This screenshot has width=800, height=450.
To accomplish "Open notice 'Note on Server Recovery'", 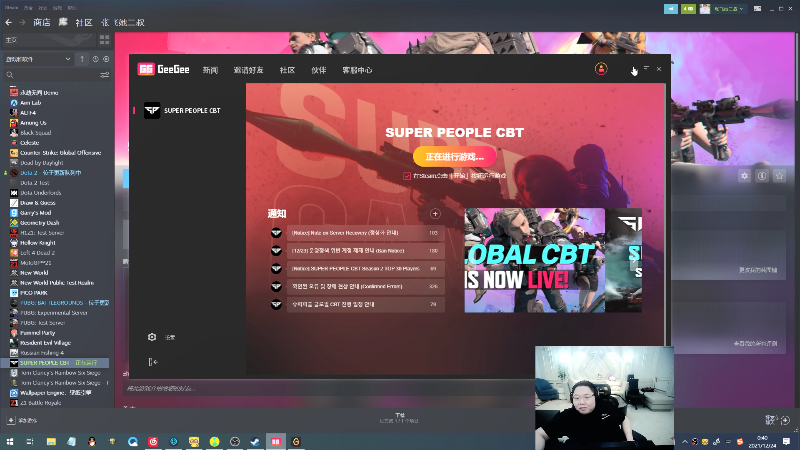I will point(365,233).
